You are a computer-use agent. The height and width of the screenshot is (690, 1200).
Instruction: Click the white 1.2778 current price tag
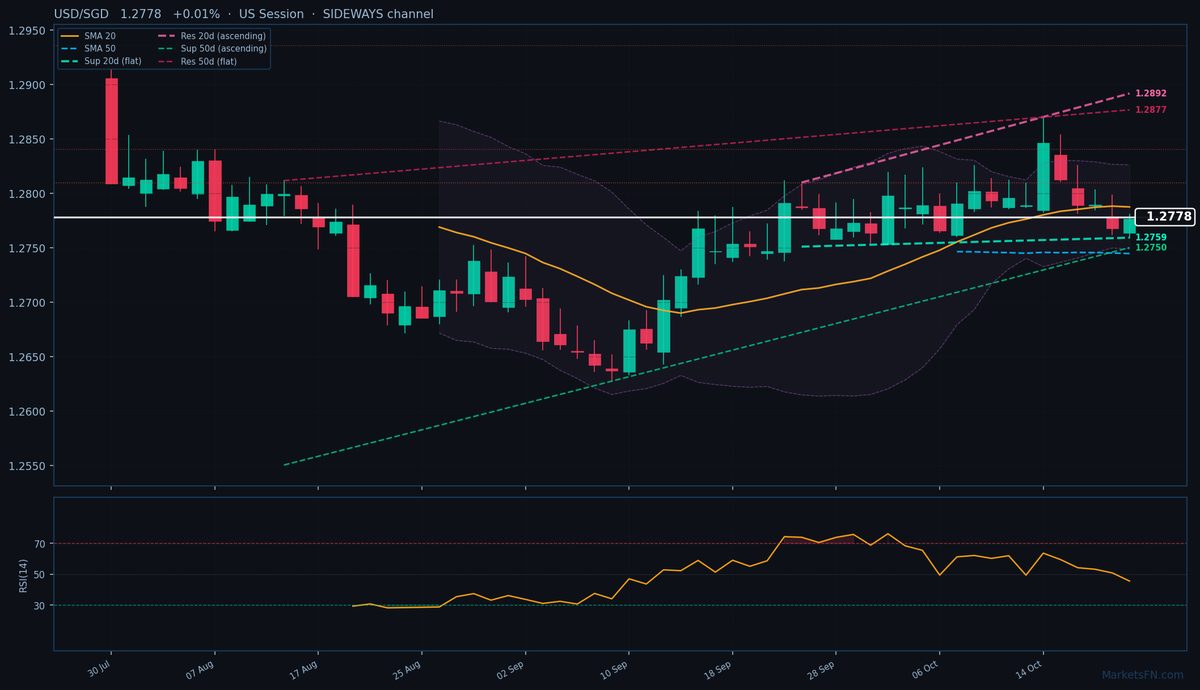click(x=1168, y=216)
